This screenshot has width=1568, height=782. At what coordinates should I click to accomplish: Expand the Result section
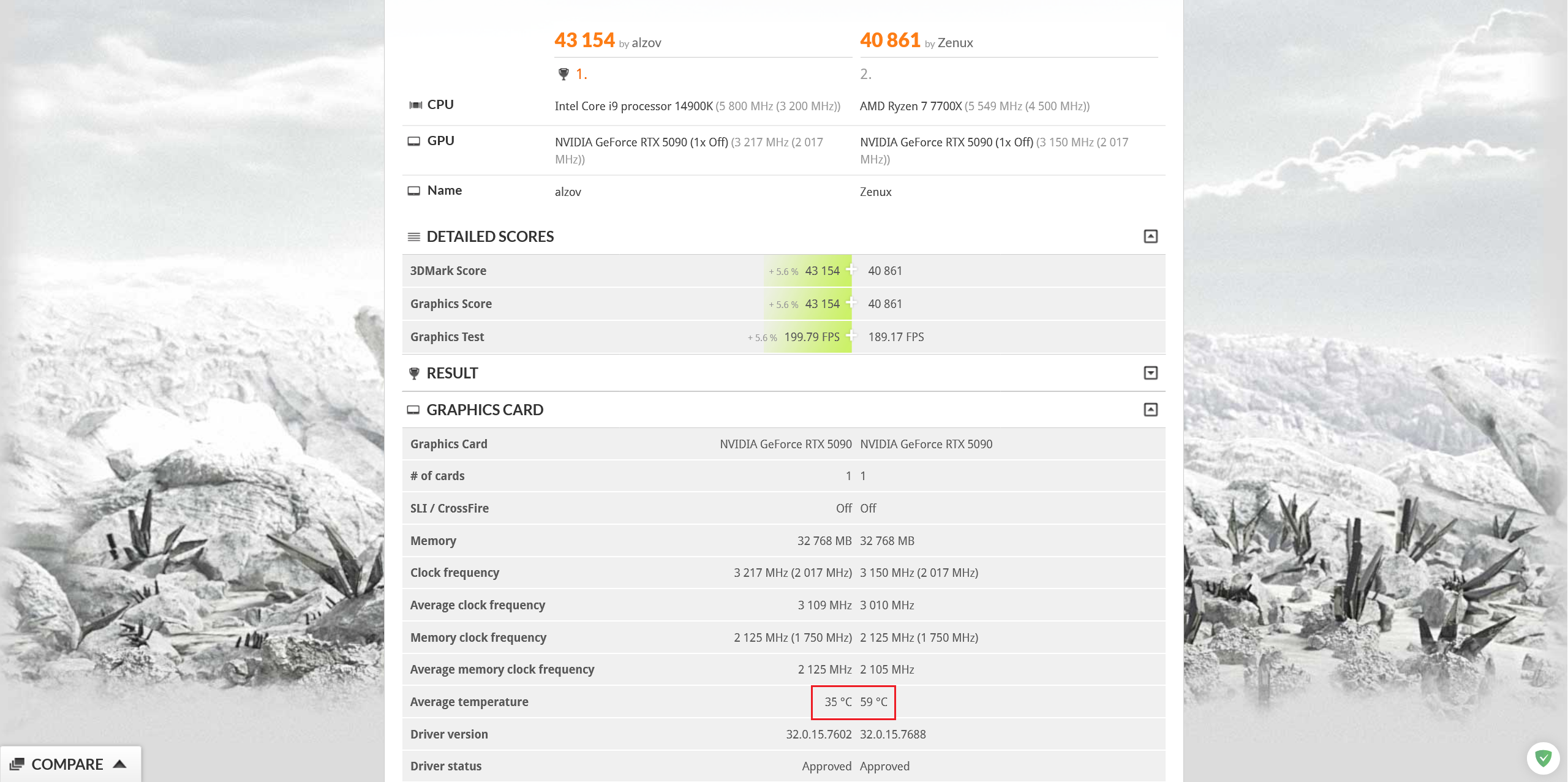pyautogui.click(x=1150, y=373)
